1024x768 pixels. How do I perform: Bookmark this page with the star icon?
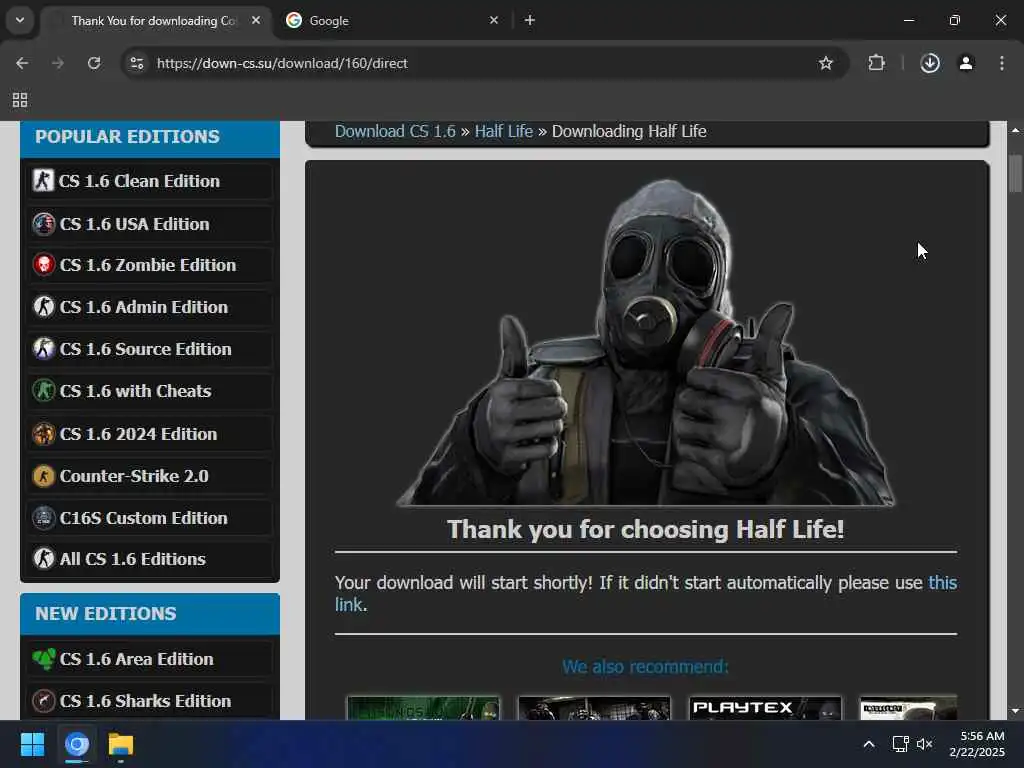click(825, 63)
